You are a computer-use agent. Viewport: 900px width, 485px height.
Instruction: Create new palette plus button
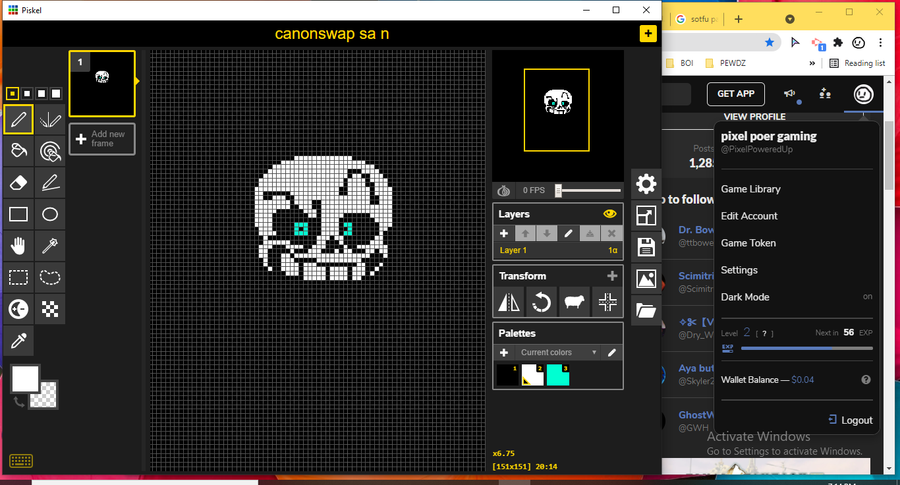tap(504, 352)
